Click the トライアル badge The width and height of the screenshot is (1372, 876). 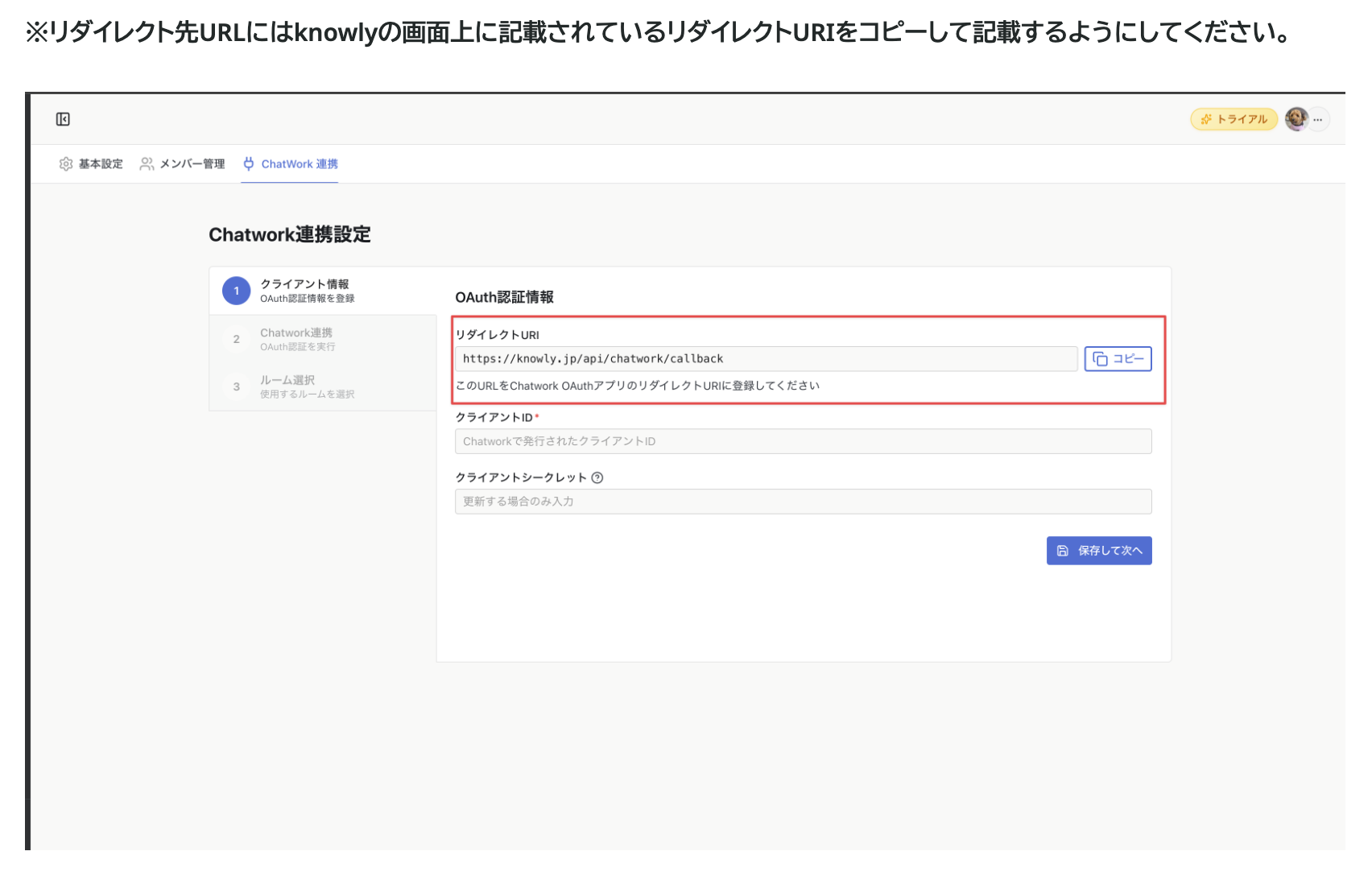coord(1234,118)
